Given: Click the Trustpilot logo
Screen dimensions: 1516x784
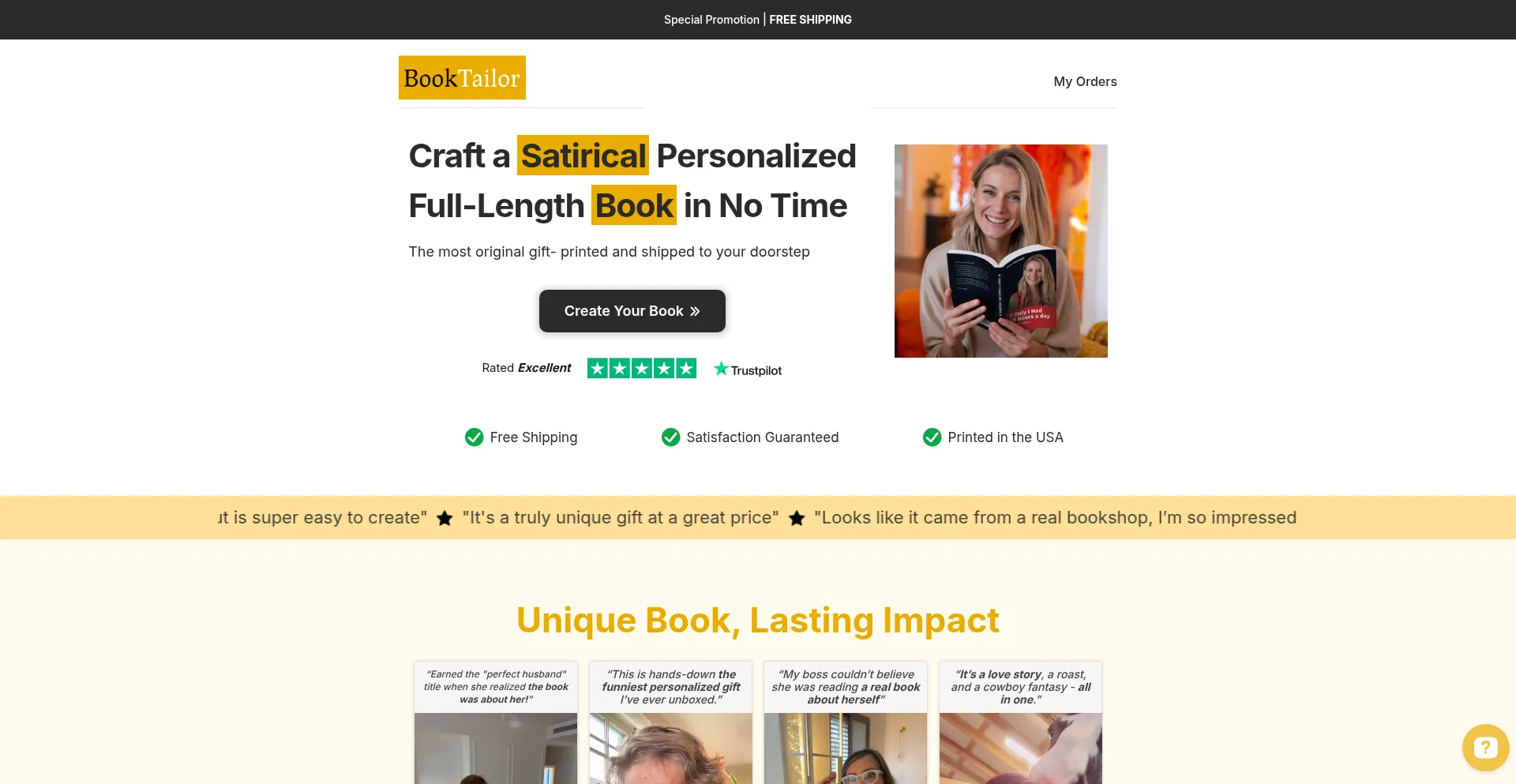Looking at the screenshot, I should tap(748, 369).
